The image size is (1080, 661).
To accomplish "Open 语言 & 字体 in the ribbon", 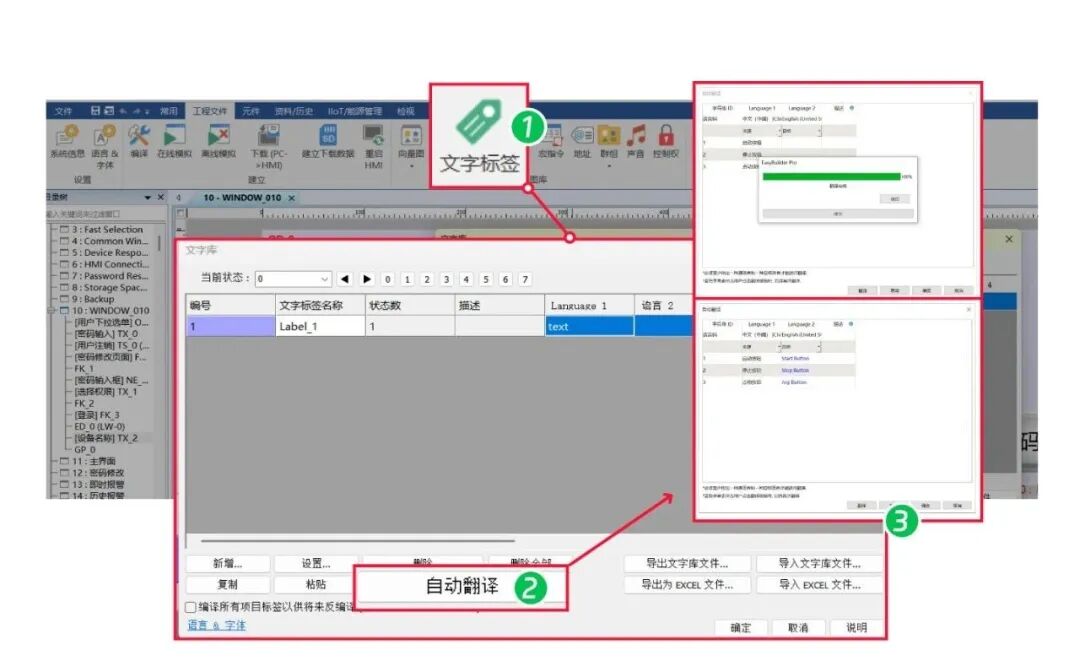I will [x=105, y=146].
